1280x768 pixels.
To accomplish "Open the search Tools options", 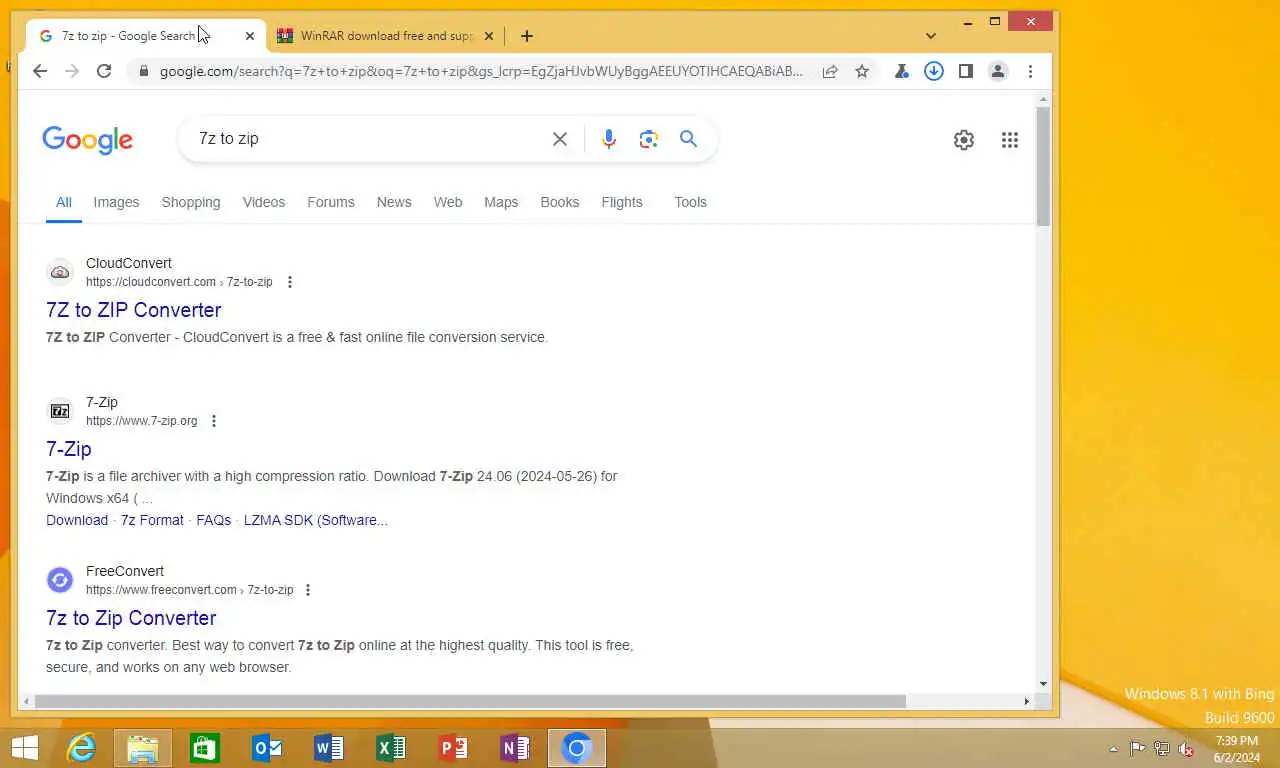I will point(690,202).
